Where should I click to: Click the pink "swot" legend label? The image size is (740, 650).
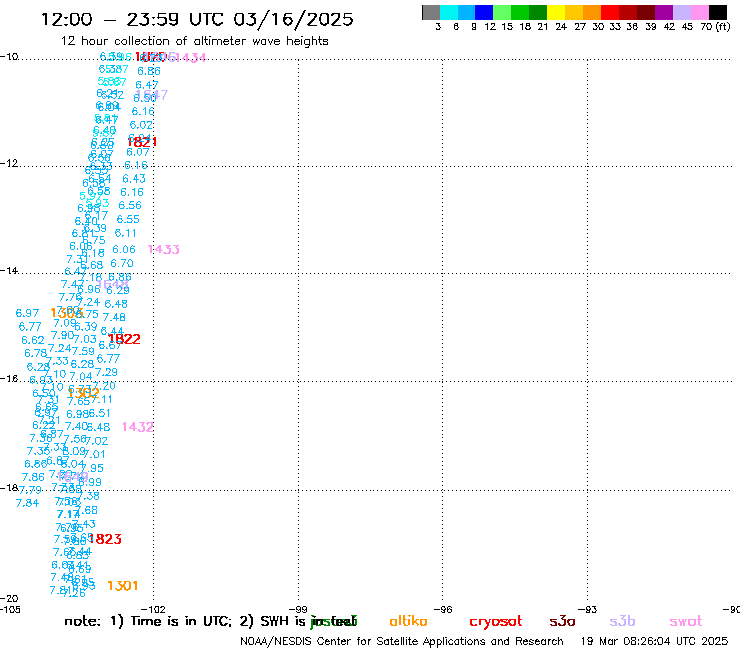(x=685, y=621)
